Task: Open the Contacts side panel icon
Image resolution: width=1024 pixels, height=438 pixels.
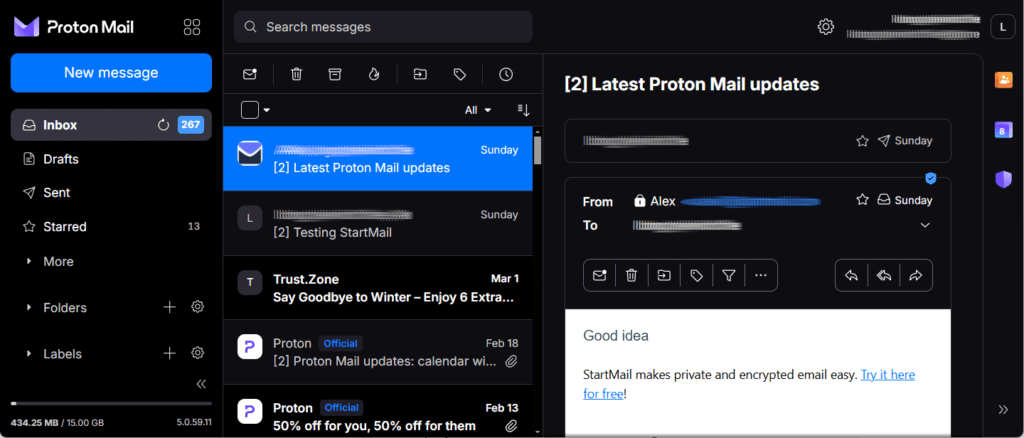Action: pyautogui.click(x=1003, y=80)
